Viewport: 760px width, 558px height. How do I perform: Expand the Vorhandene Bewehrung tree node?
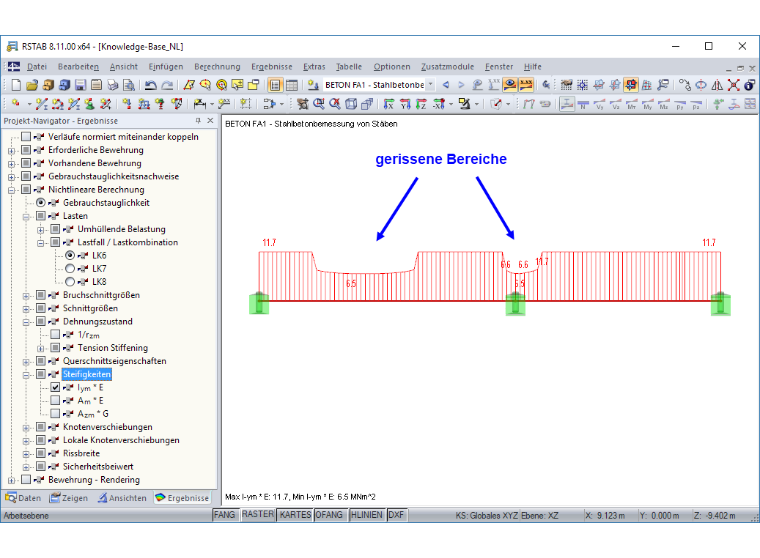tap(11, 163)
